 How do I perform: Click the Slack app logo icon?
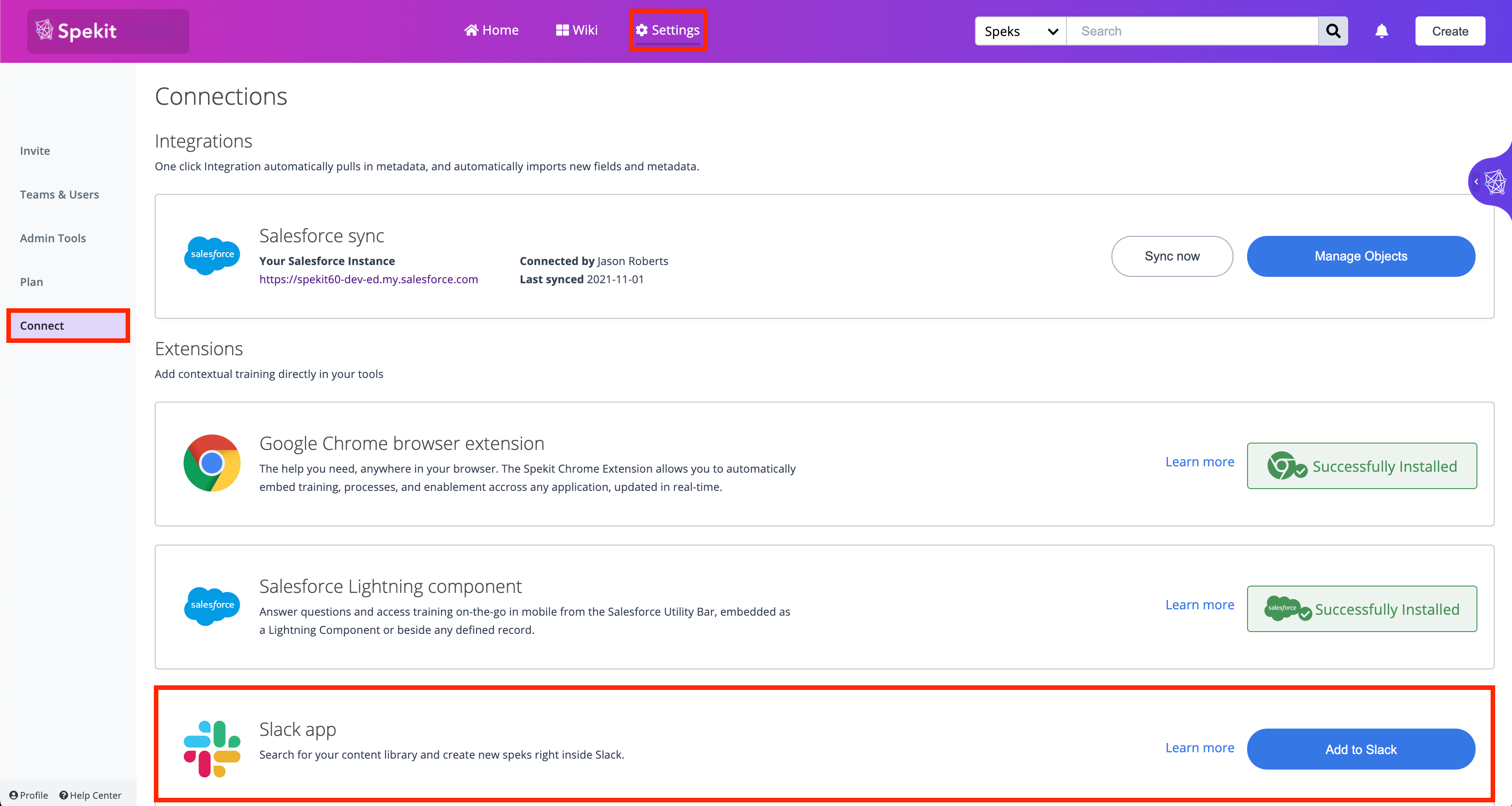pyautogui.click(x=212, y=749)
